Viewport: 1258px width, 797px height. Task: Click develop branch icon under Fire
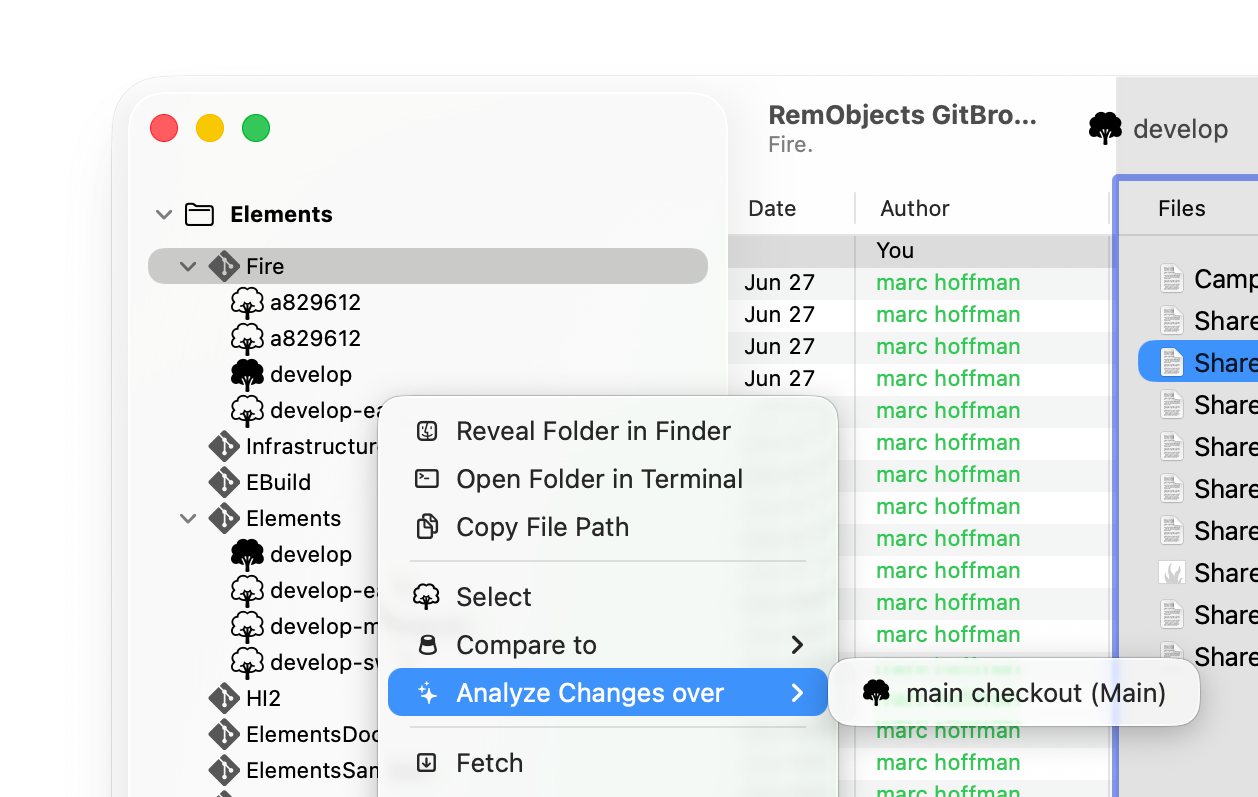pyautogui.click(x=247, y=374)
